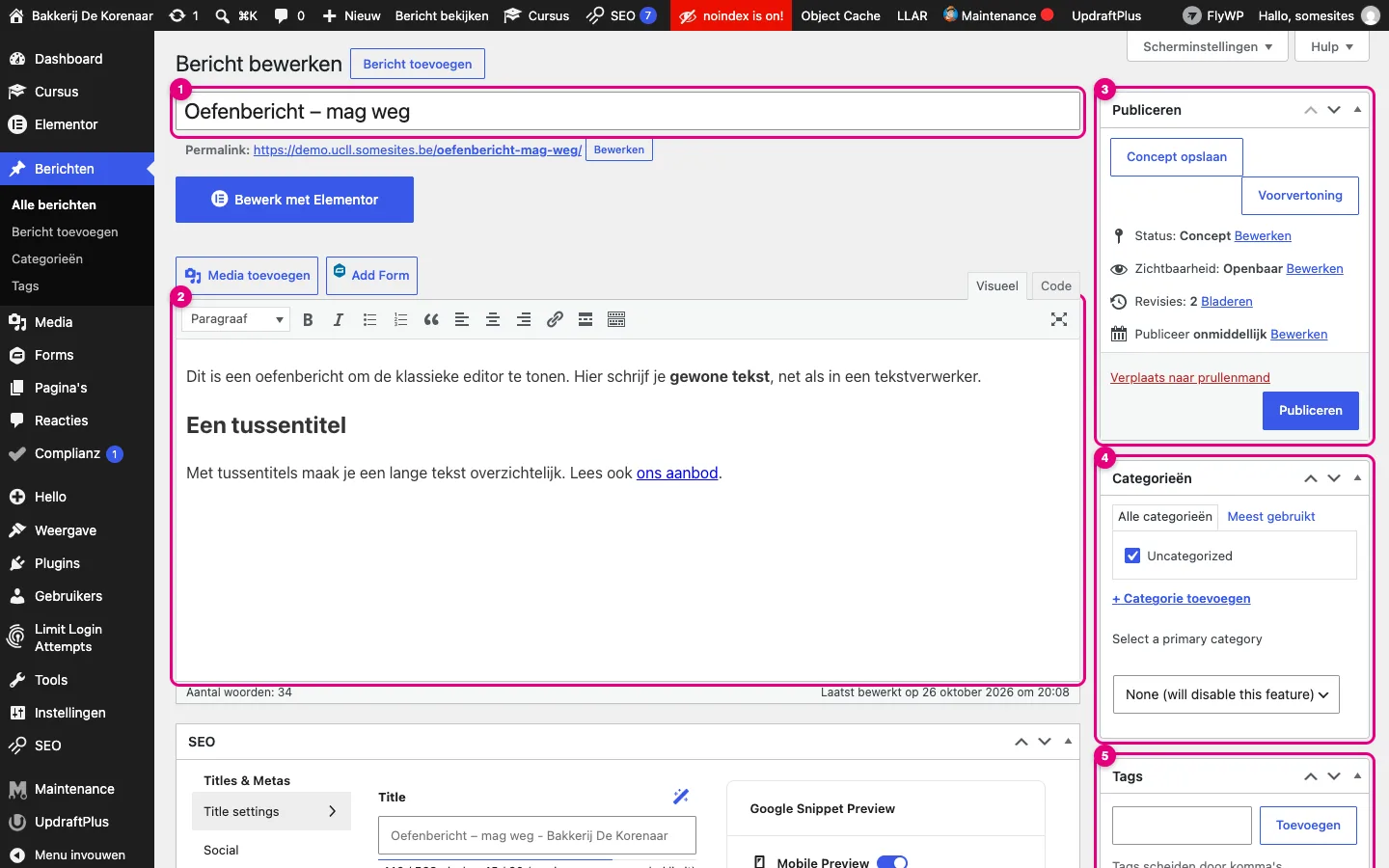The image size is (1389, 868).
Task: Toggle the Mobile Preview switch
Action: (892, 862)
